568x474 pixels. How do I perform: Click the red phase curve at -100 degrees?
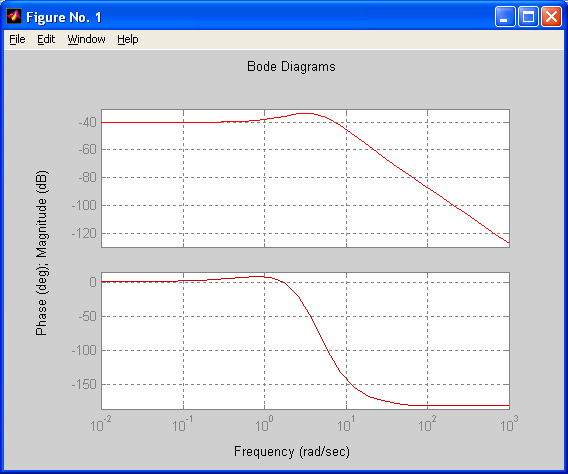(x=327, y=350)
